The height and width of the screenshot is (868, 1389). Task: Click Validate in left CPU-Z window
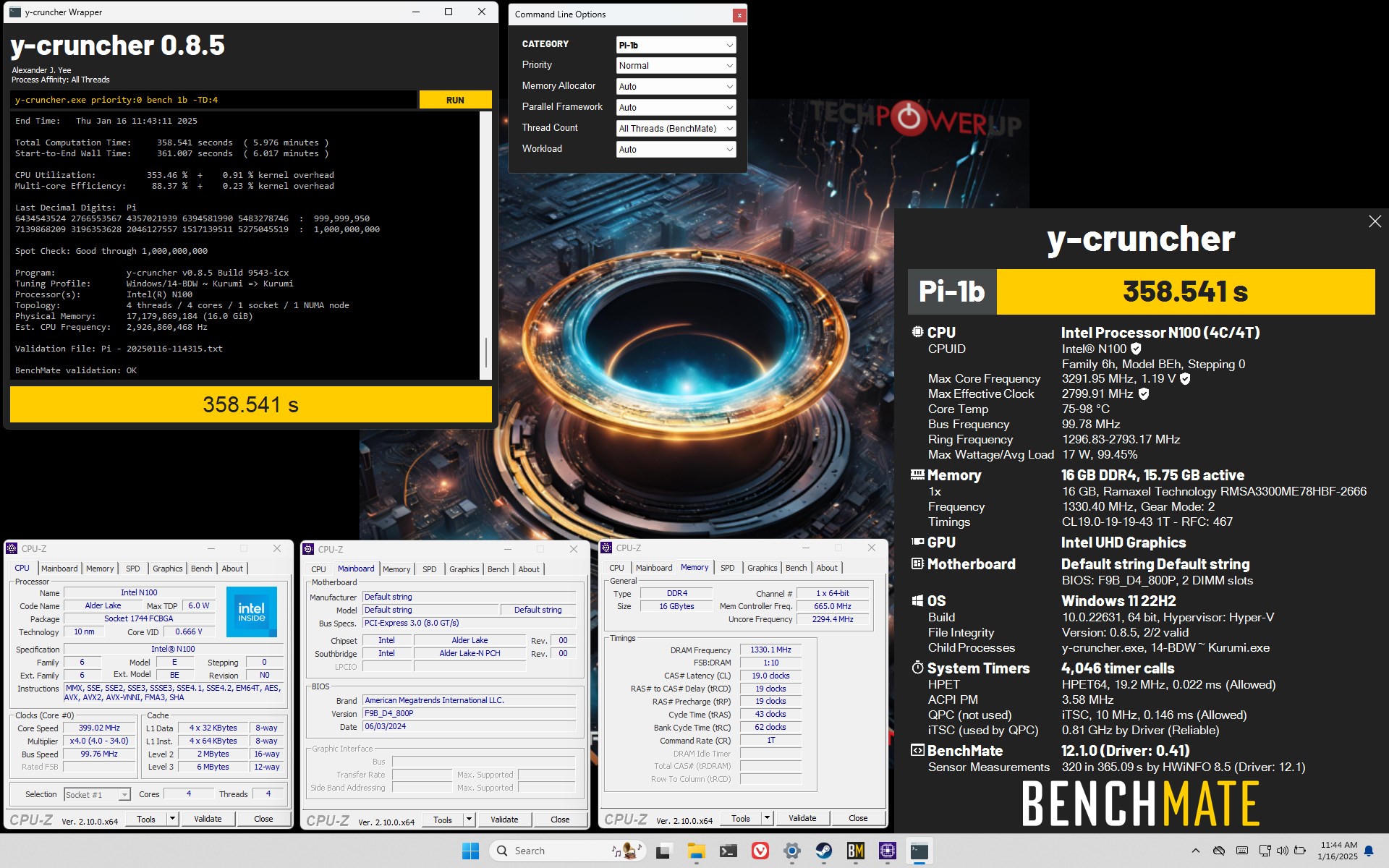click(x=208, y=820)
